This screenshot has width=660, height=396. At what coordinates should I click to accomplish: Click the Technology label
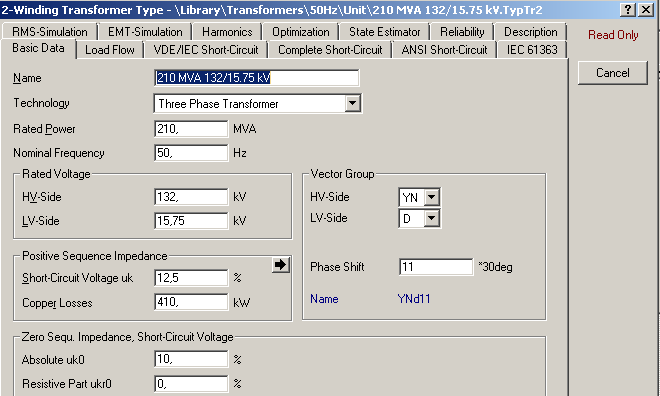[x=41, y=103]
